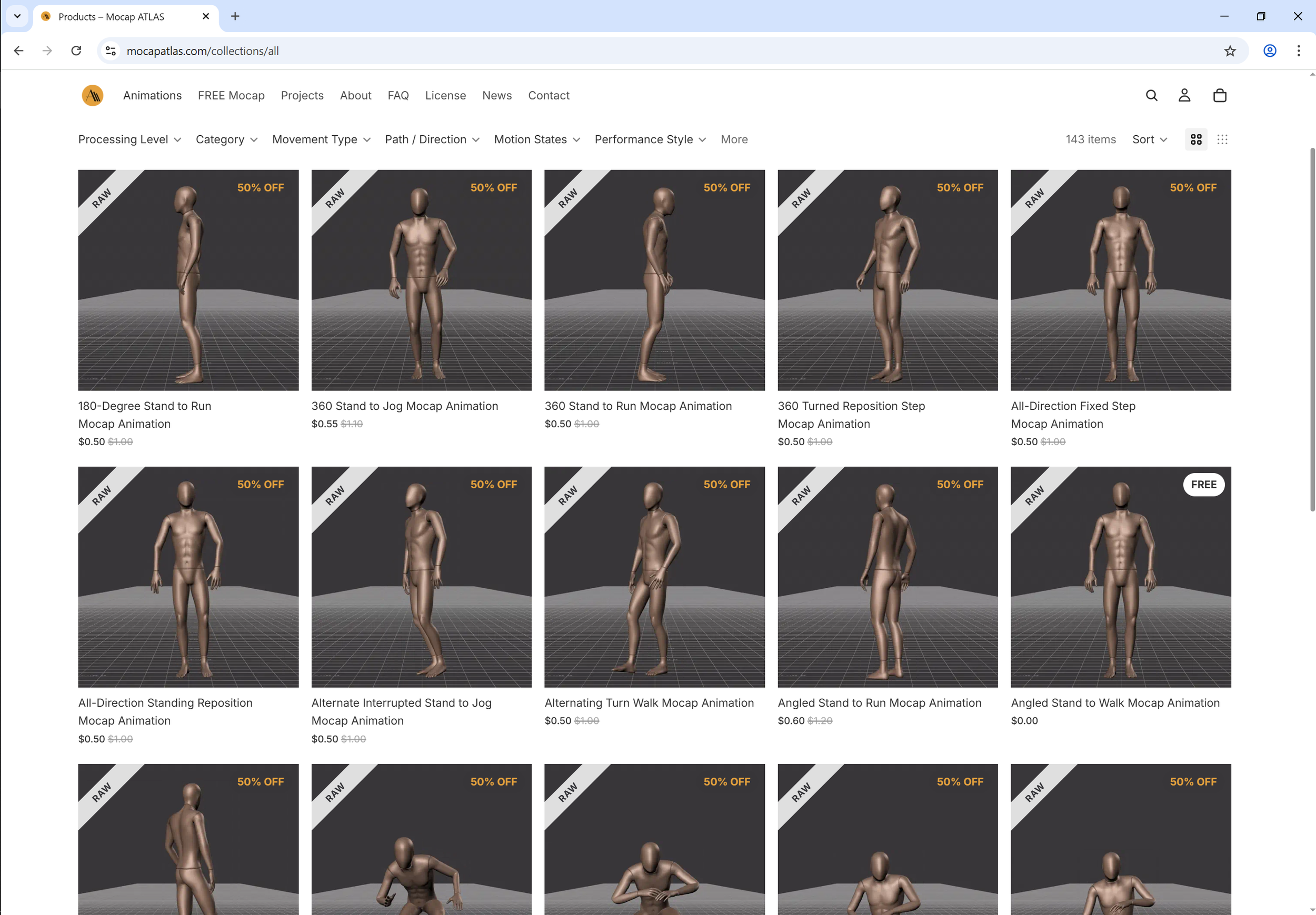Switch to large grid view icon
The image size is (1316, 915).
[x=1195, y=139]
